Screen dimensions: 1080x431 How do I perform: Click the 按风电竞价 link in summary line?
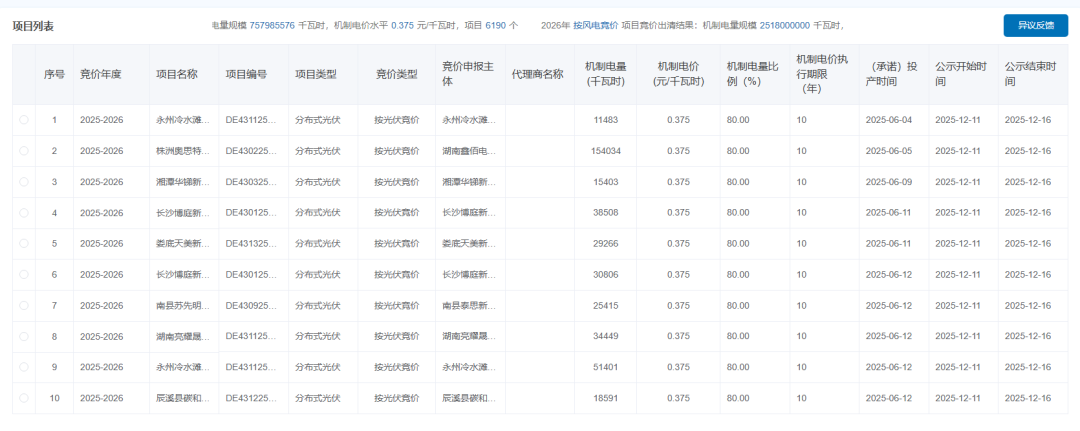pyautogui.click(x=595, y=25)
